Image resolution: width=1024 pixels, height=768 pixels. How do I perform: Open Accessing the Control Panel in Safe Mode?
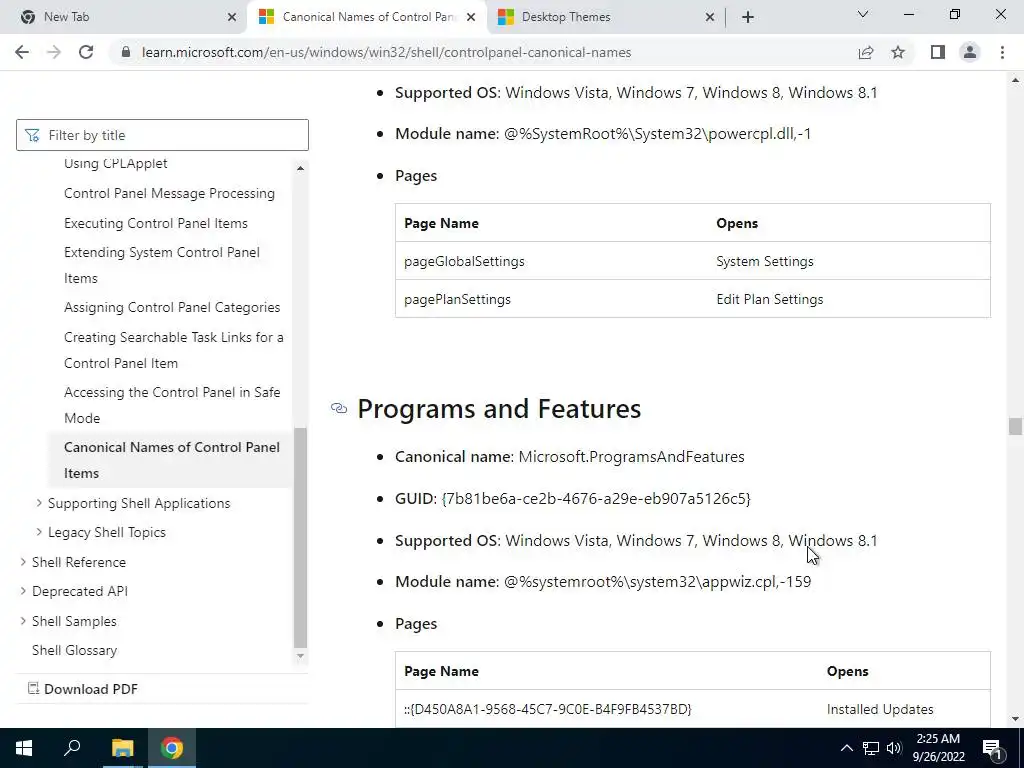coord(172,405)
